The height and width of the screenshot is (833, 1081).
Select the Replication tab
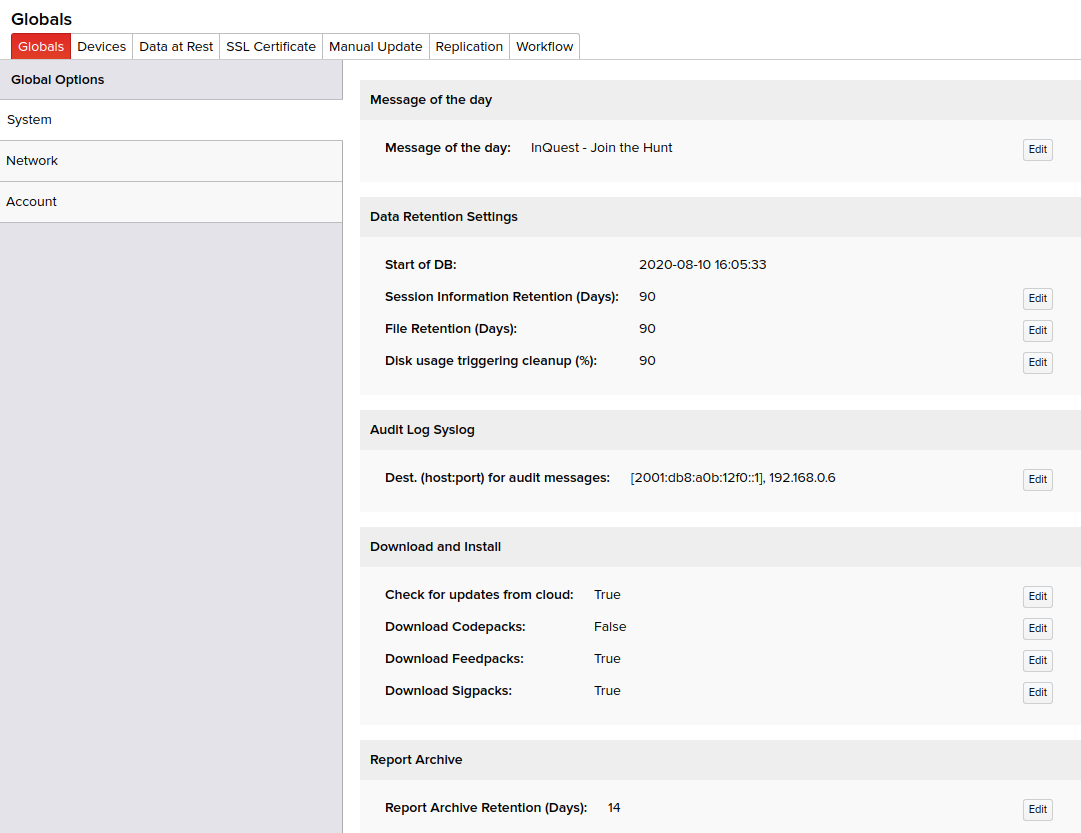coord(469,47)
